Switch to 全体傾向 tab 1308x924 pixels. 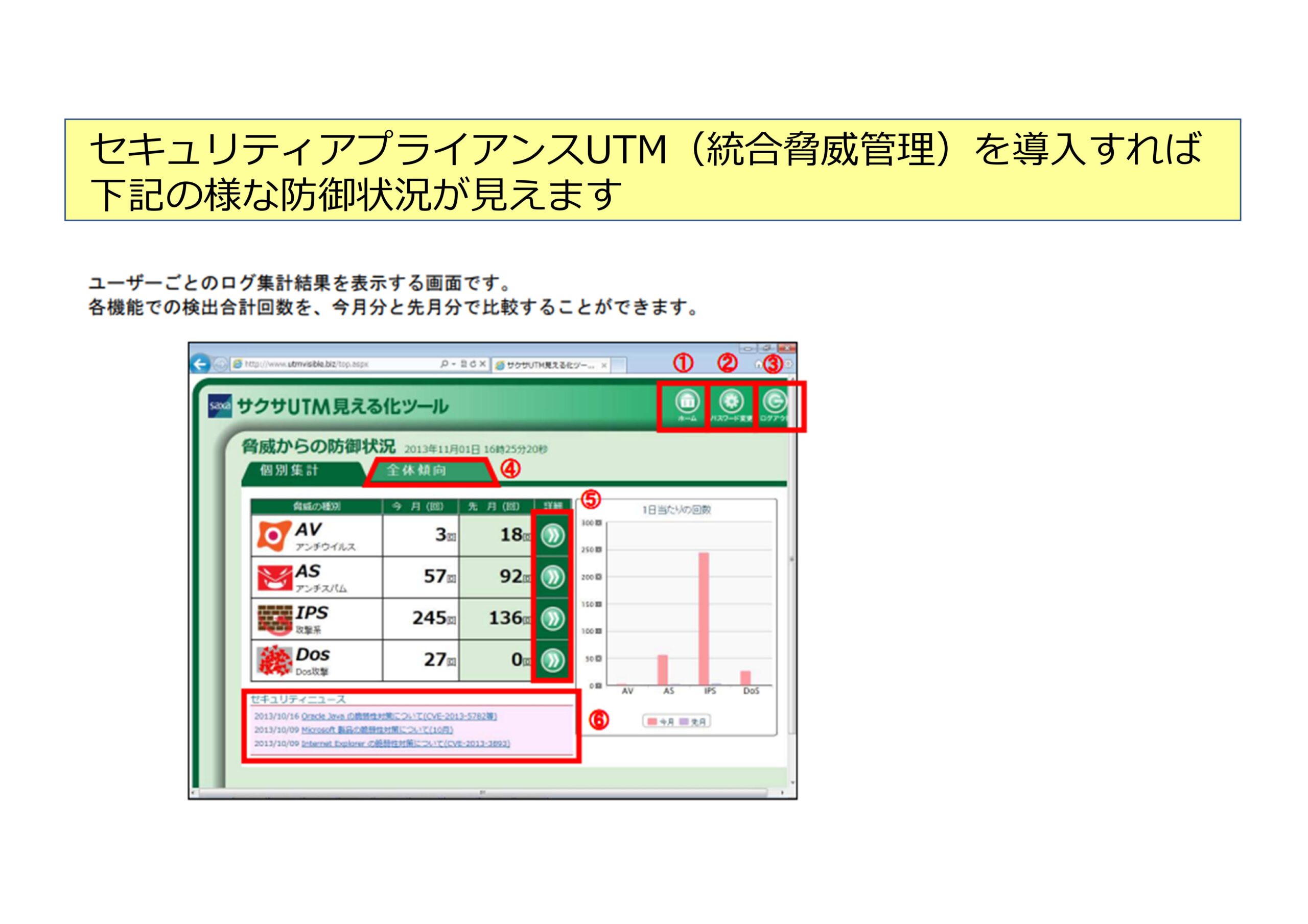417,470
